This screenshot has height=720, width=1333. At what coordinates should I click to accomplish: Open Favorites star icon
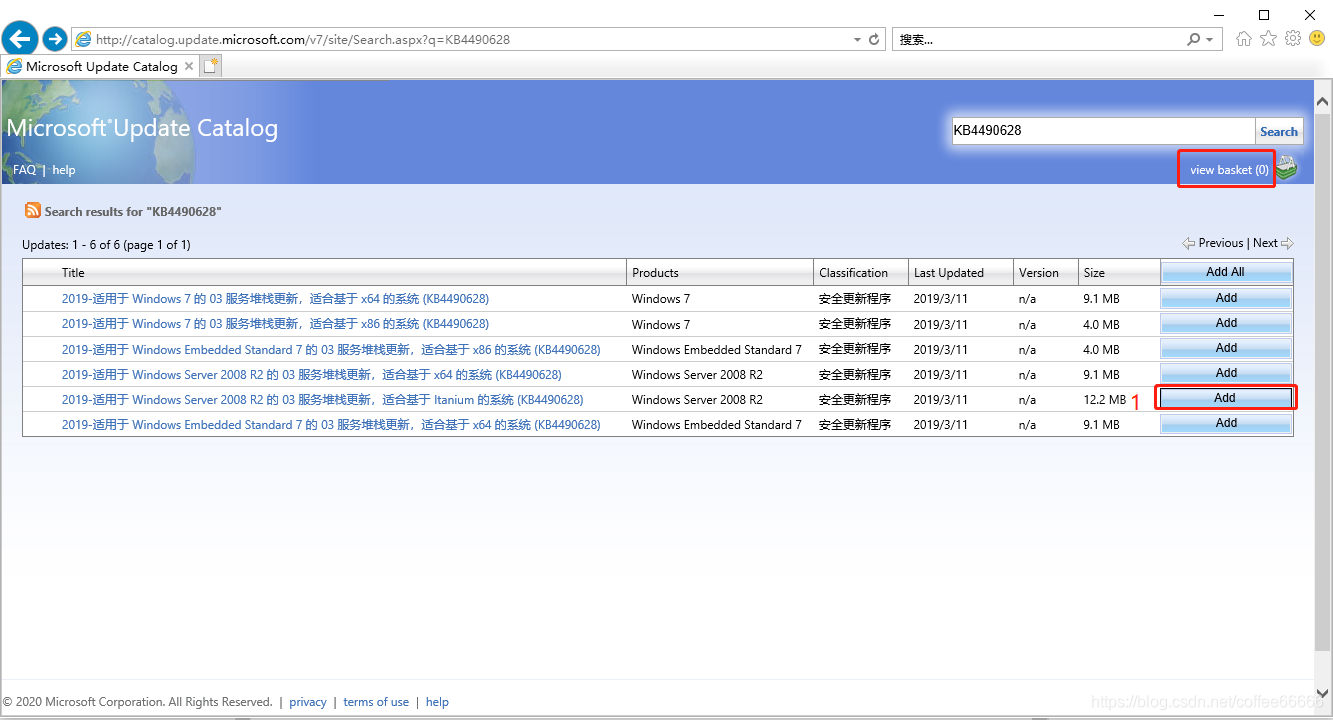(1268, 39)
